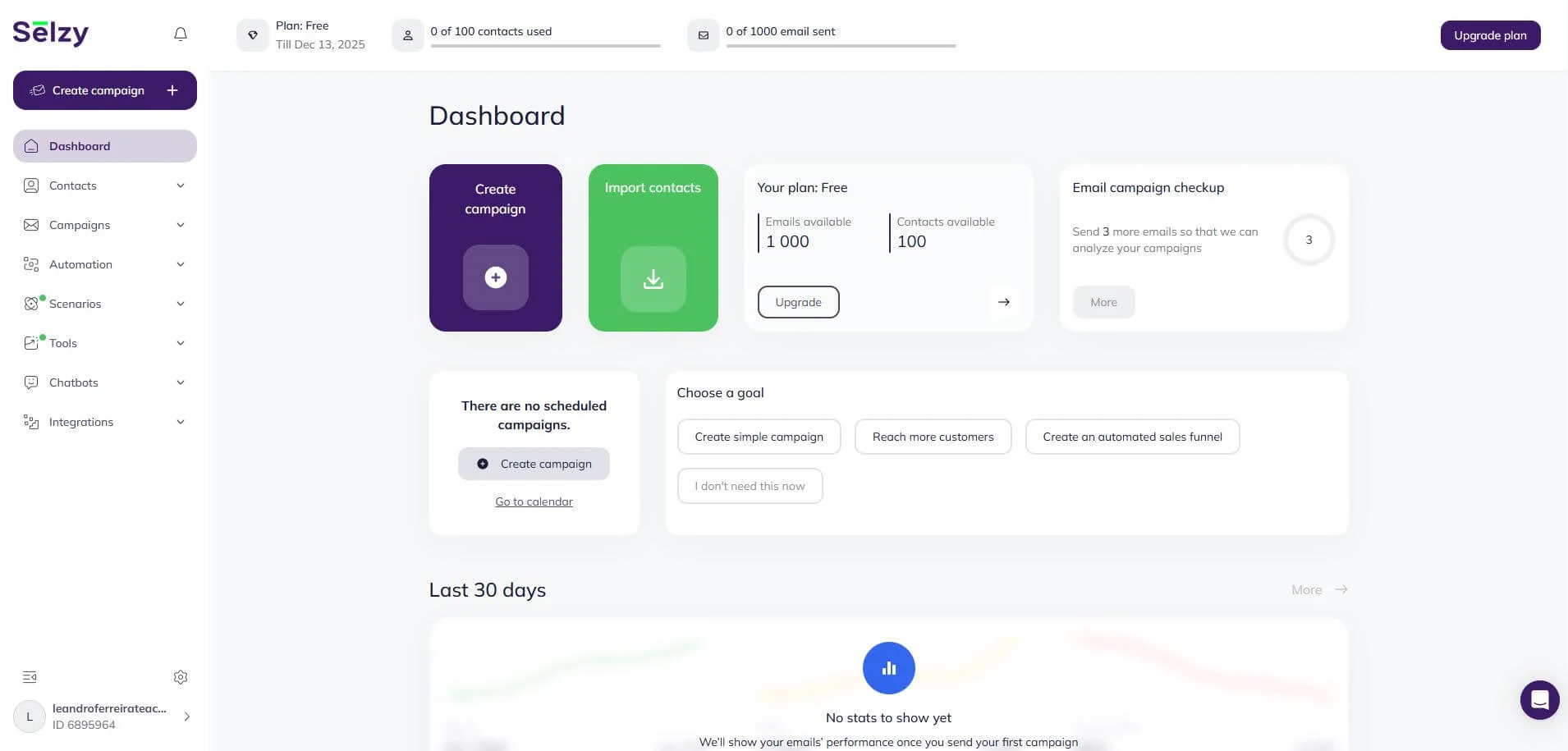Open Scenarios in sidebar
This screenshot has width=1568, height=751.
pos(105,304)
